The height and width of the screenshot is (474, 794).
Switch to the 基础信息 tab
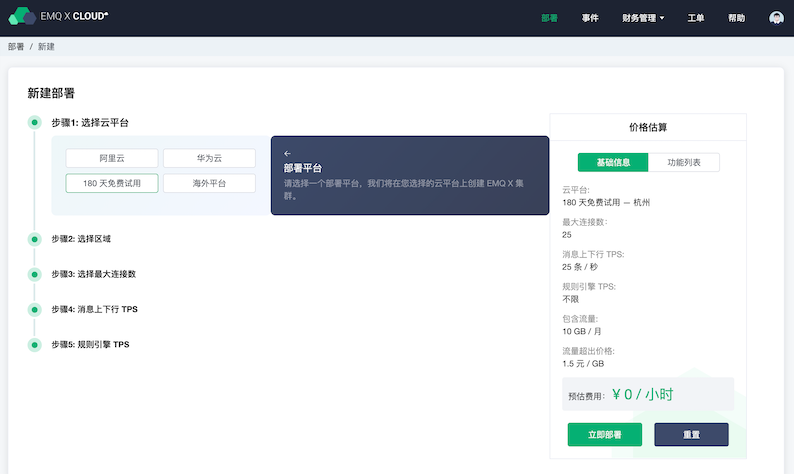[x=613, y=163]
